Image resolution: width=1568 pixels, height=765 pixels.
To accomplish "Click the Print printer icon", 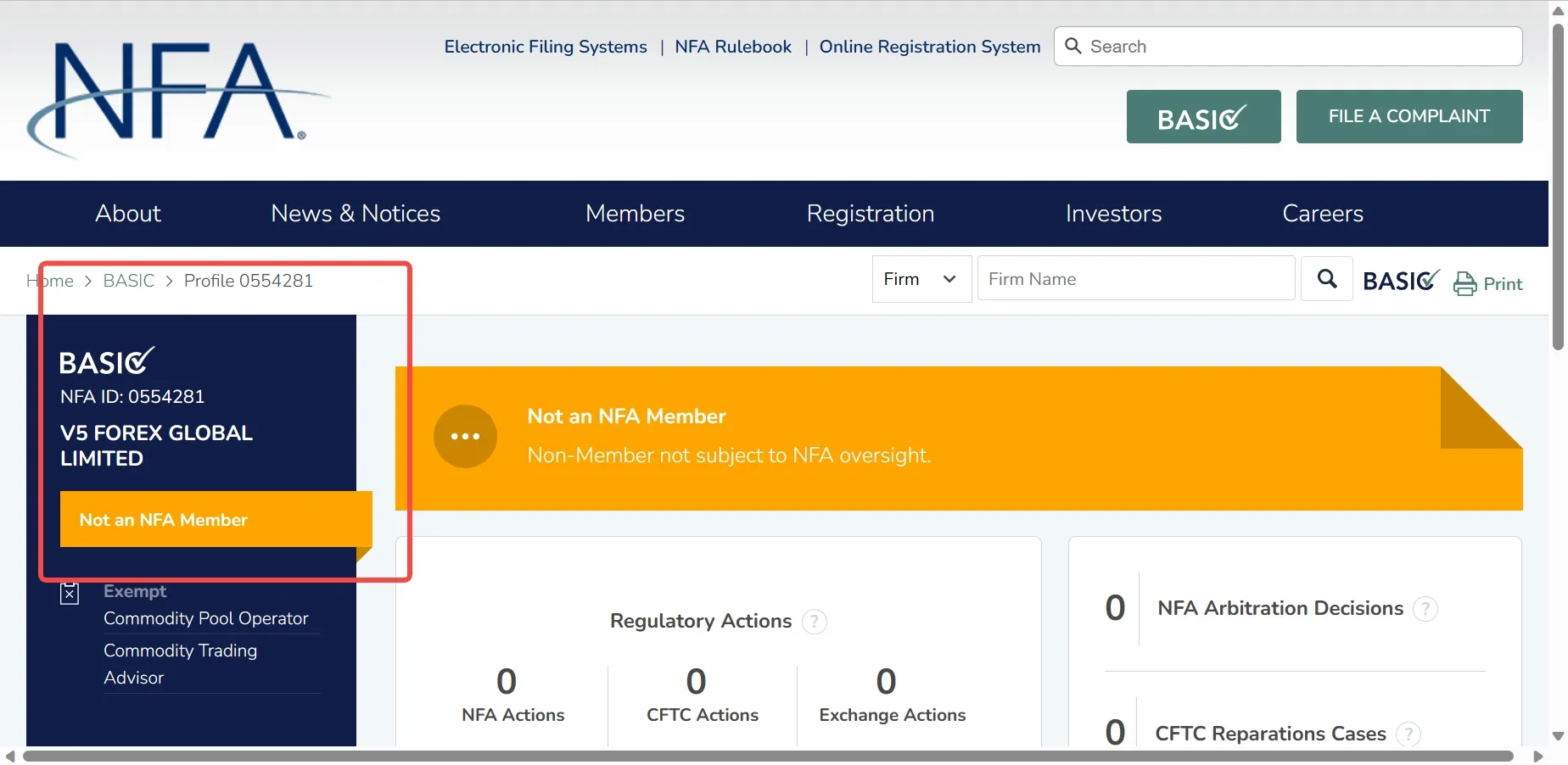I will point(1465,283).
